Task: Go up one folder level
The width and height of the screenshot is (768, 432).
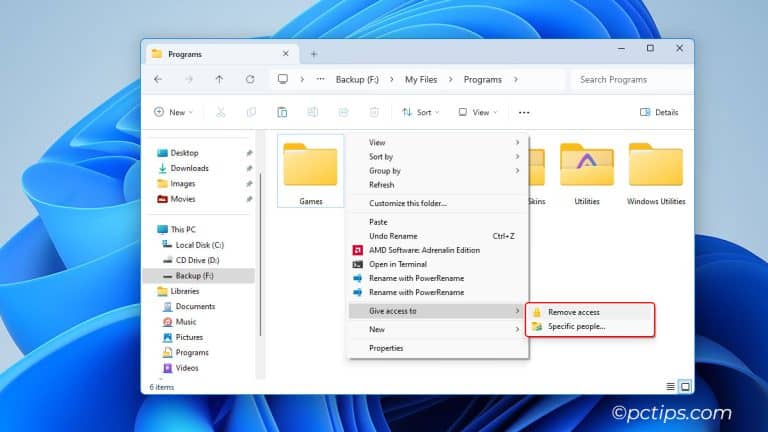Action: coord(219,79)
